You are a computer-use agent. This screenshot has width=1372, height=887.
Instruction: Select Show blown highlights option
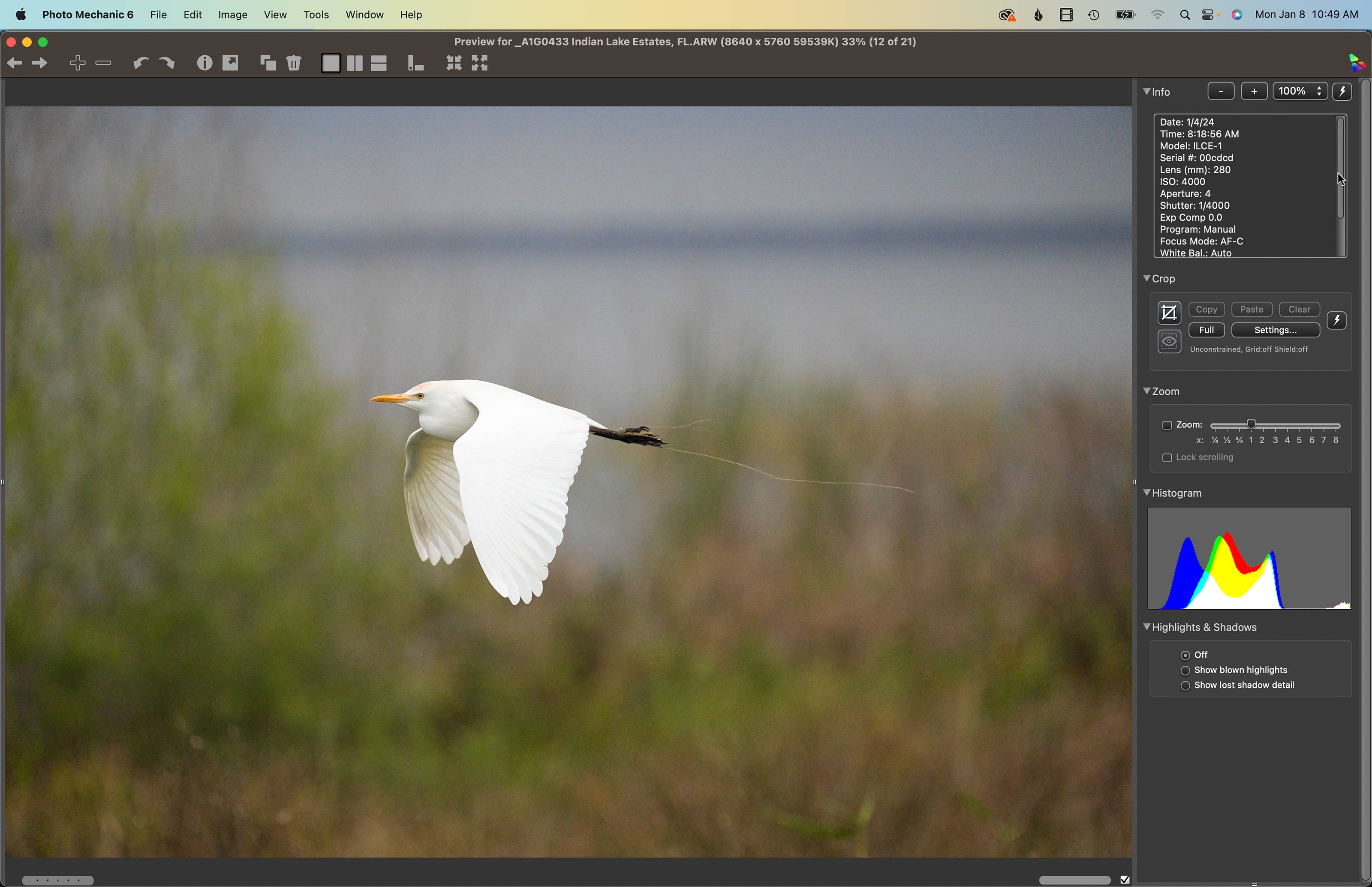[1185, 671]
